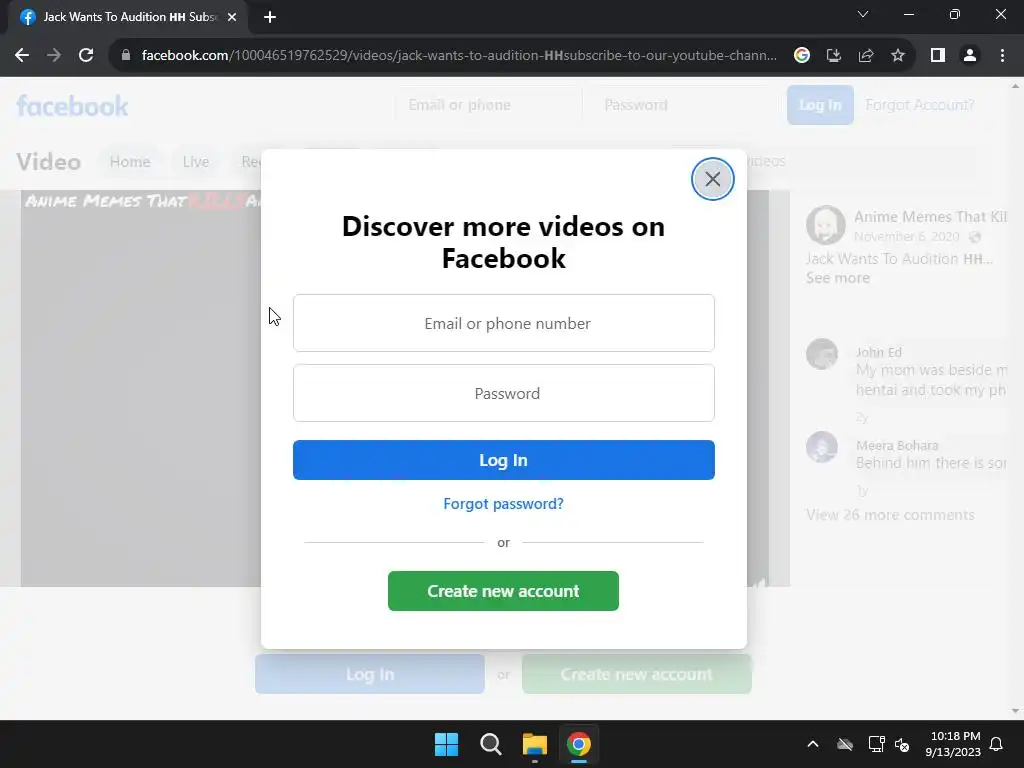
Task: Select the Jack Wants To Audition HH tab
Action: tap(129, 17)
